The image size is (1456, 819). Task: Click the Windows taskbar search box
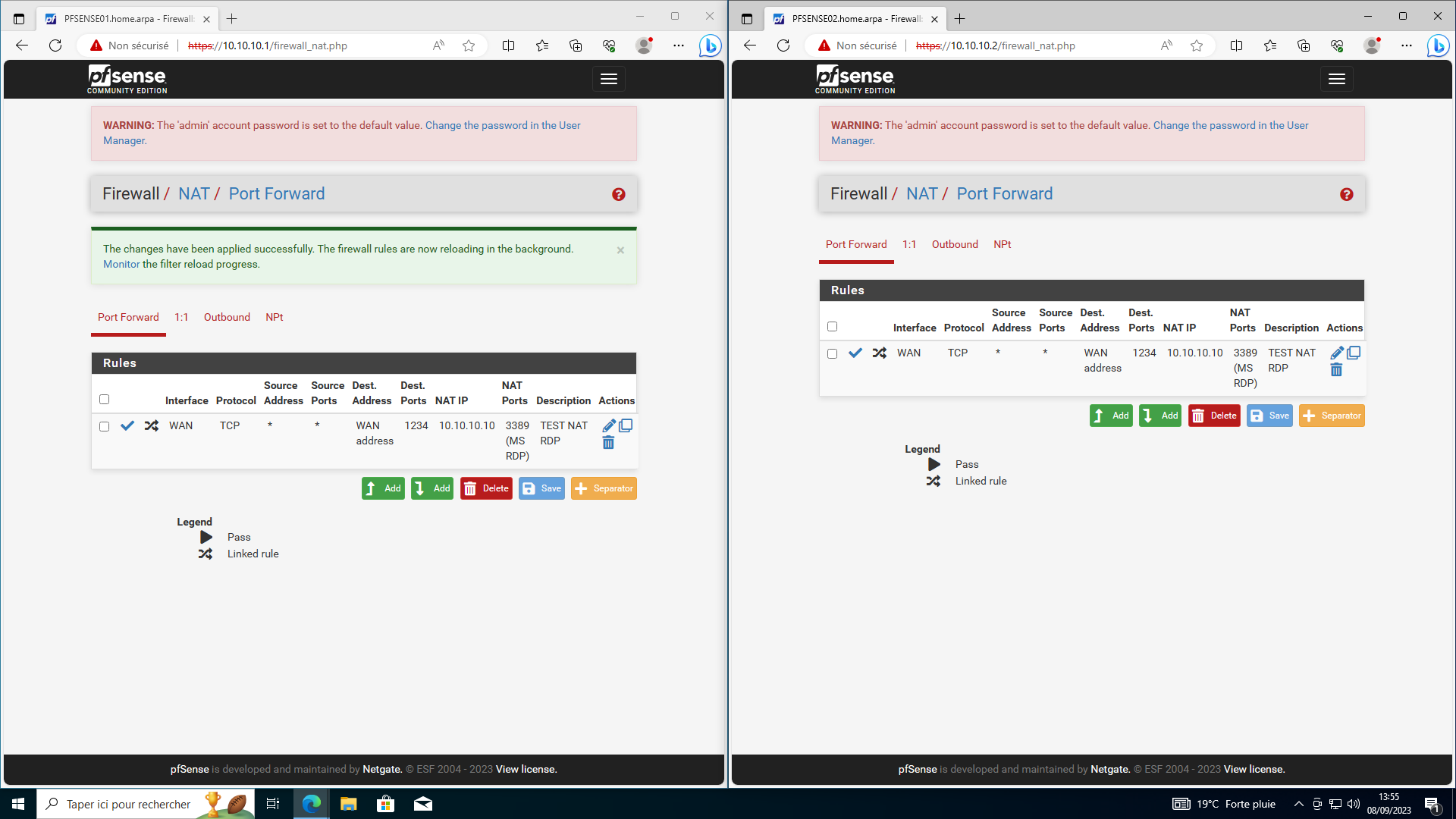[x=129, y=804]
